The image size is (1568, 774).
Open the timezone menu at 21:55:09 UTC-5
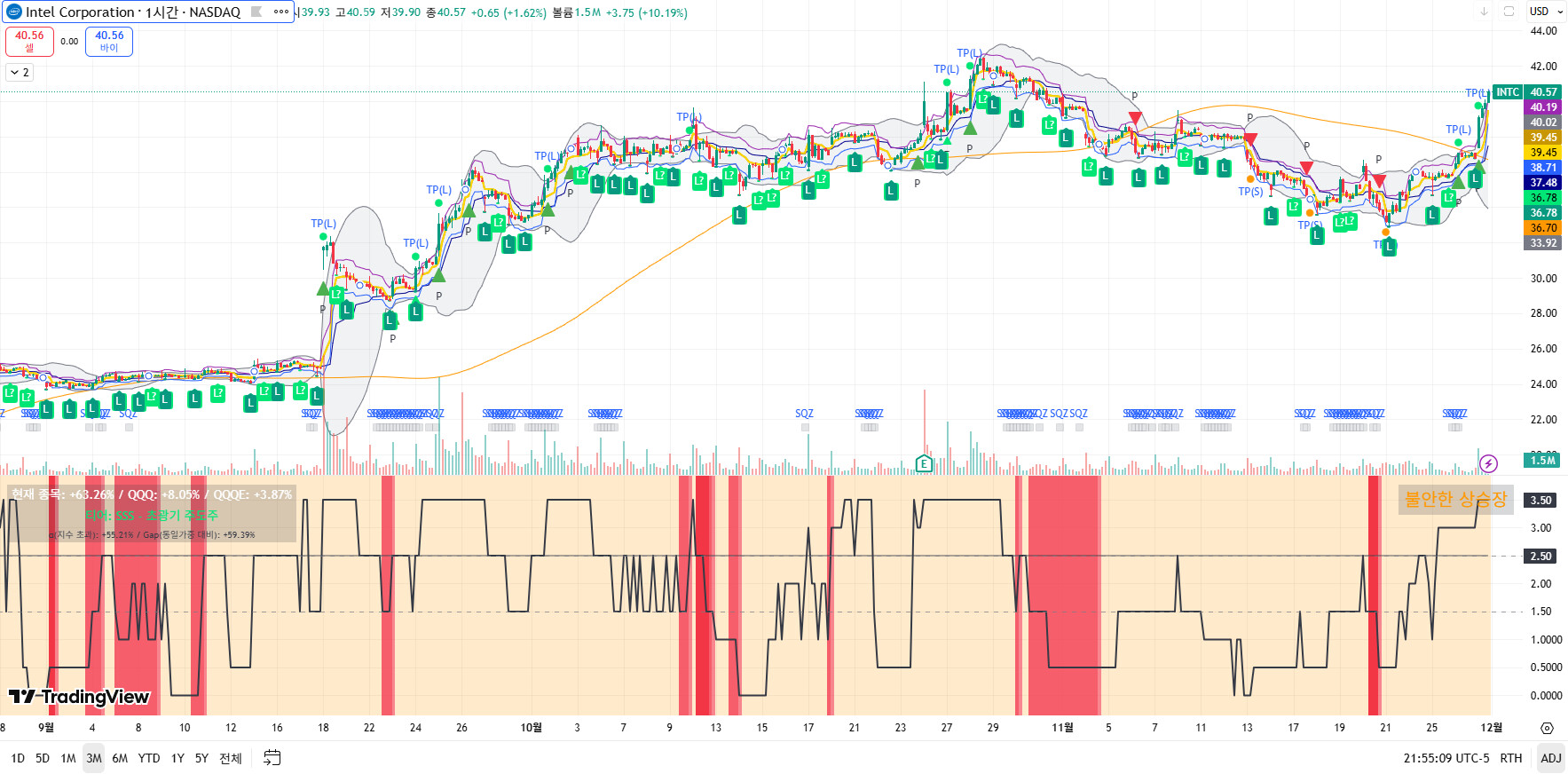pos(1446,758)
